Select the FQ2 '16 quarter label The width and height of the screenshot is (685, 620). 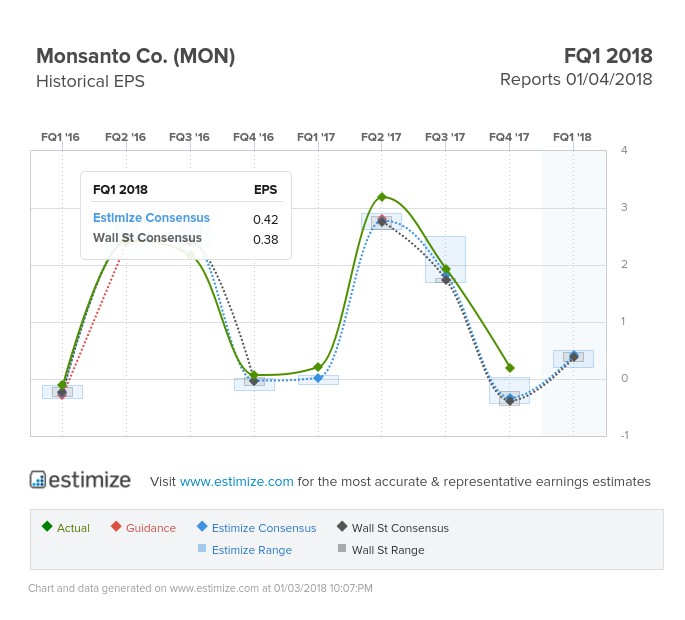(125, 137)
